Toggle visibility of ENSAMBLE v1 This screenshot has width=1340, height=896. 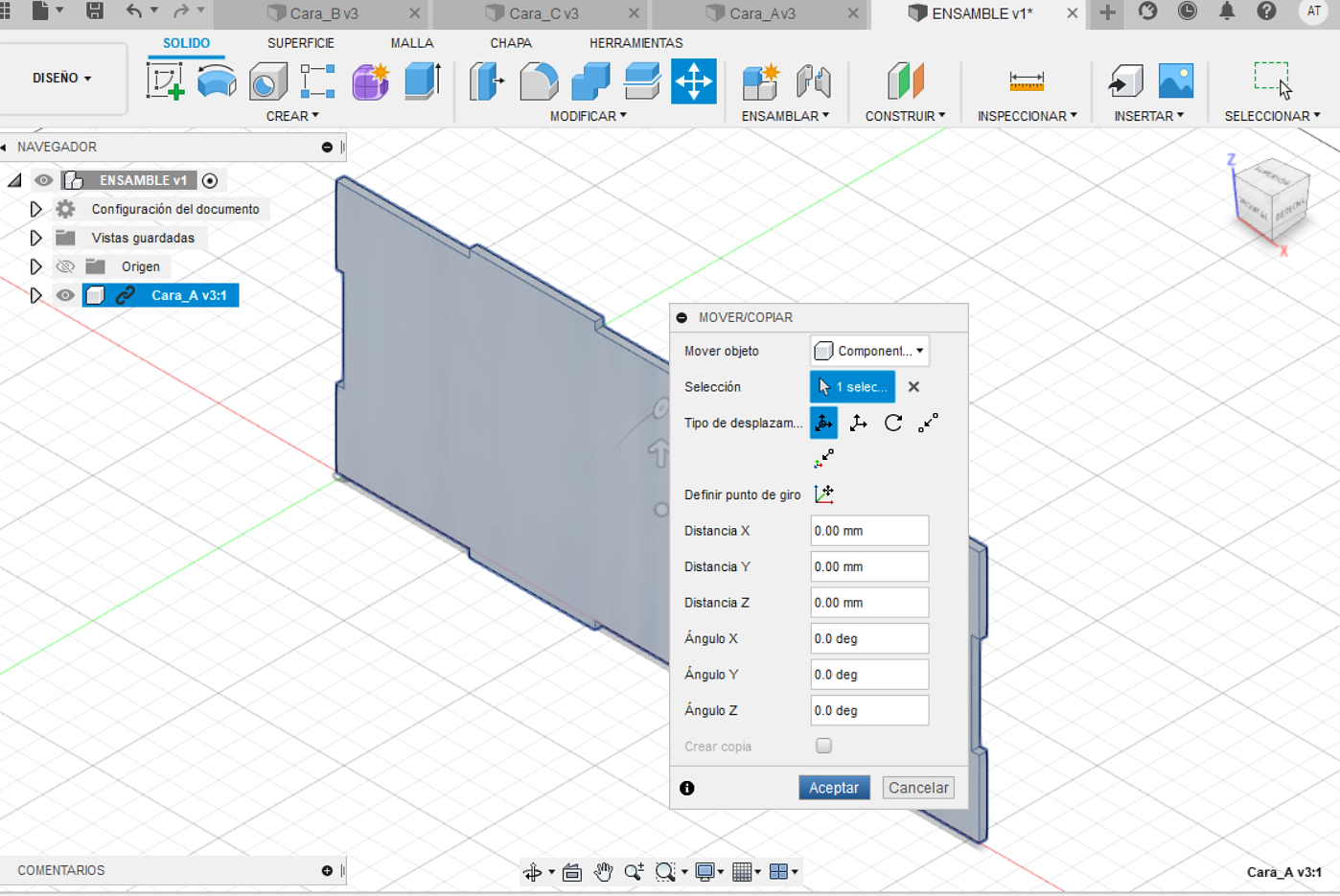pyautogui.click(x=43, y=180)
